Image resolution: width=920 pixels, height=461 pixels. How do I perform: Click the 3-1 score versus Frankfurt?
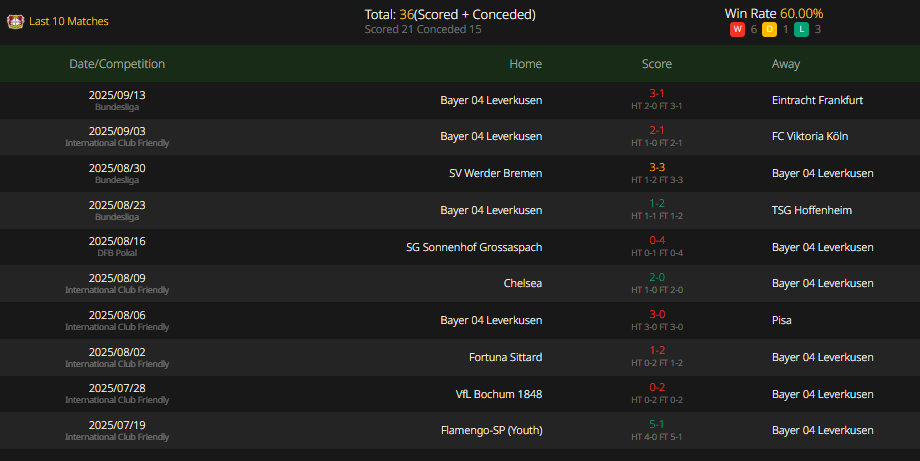(x=656, y=94)
